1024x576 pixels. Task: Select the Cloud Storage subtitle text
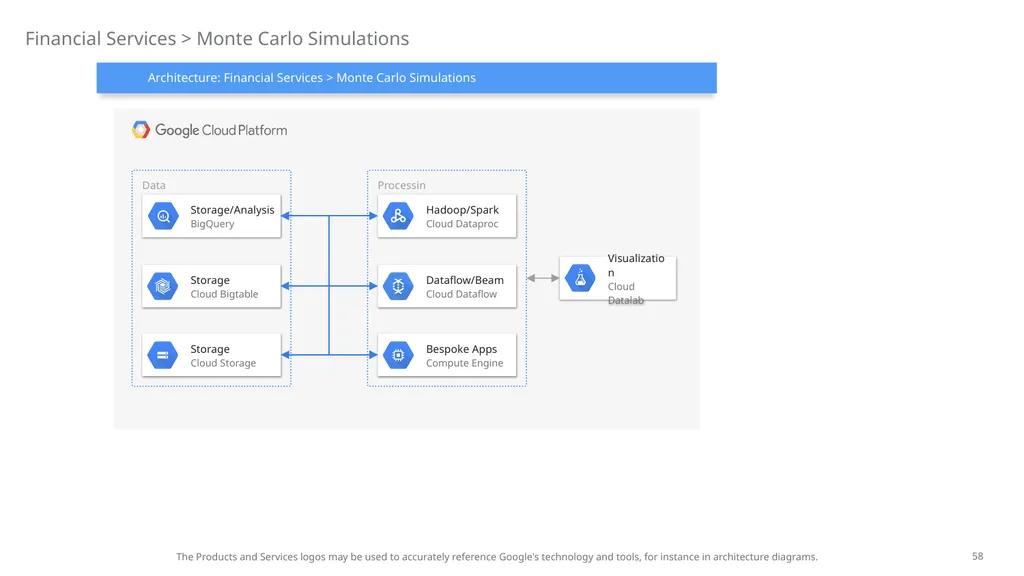tap(223, 363)
